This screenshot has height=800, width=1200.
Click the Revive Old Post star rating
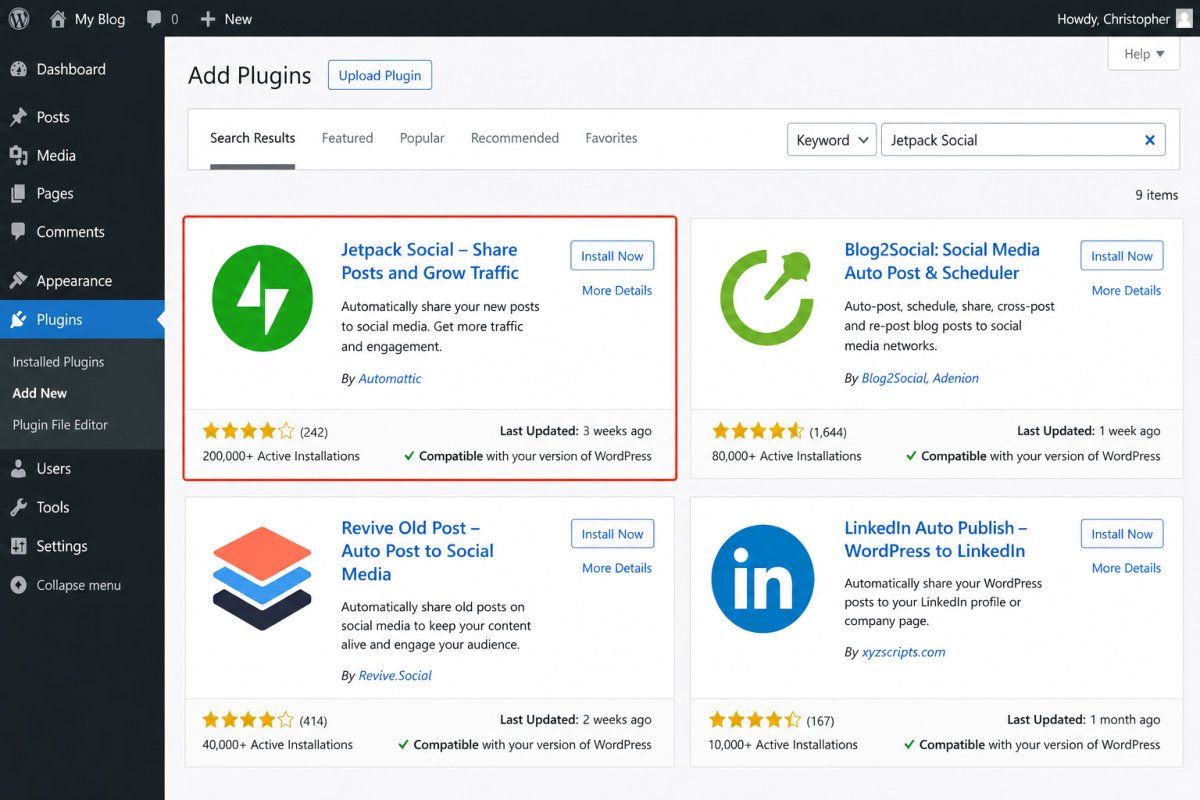[x=249, y=720]
